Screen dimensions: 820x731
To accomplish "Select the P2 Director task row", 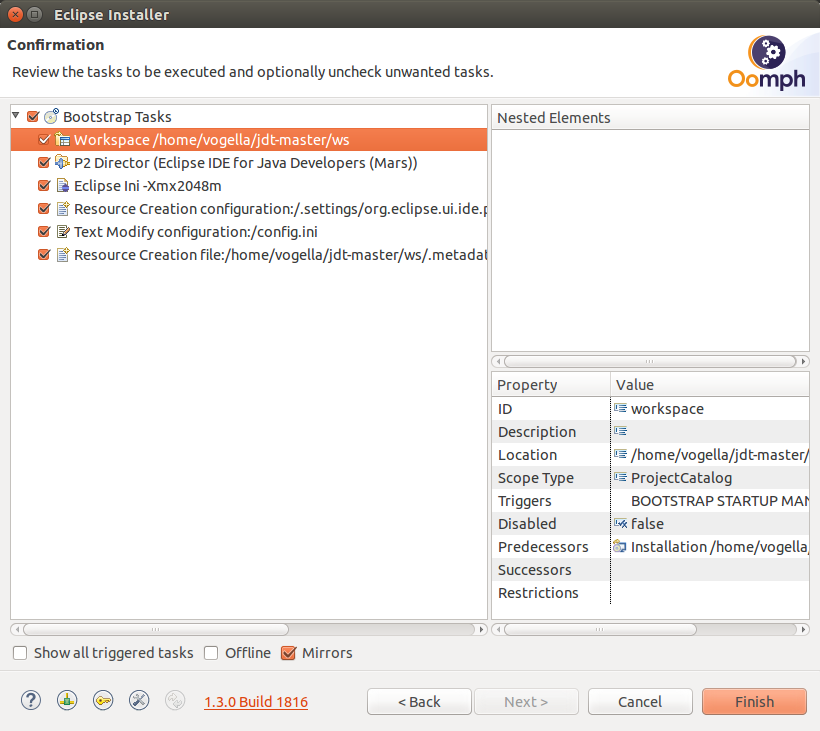I will click(x=249, y=163).
